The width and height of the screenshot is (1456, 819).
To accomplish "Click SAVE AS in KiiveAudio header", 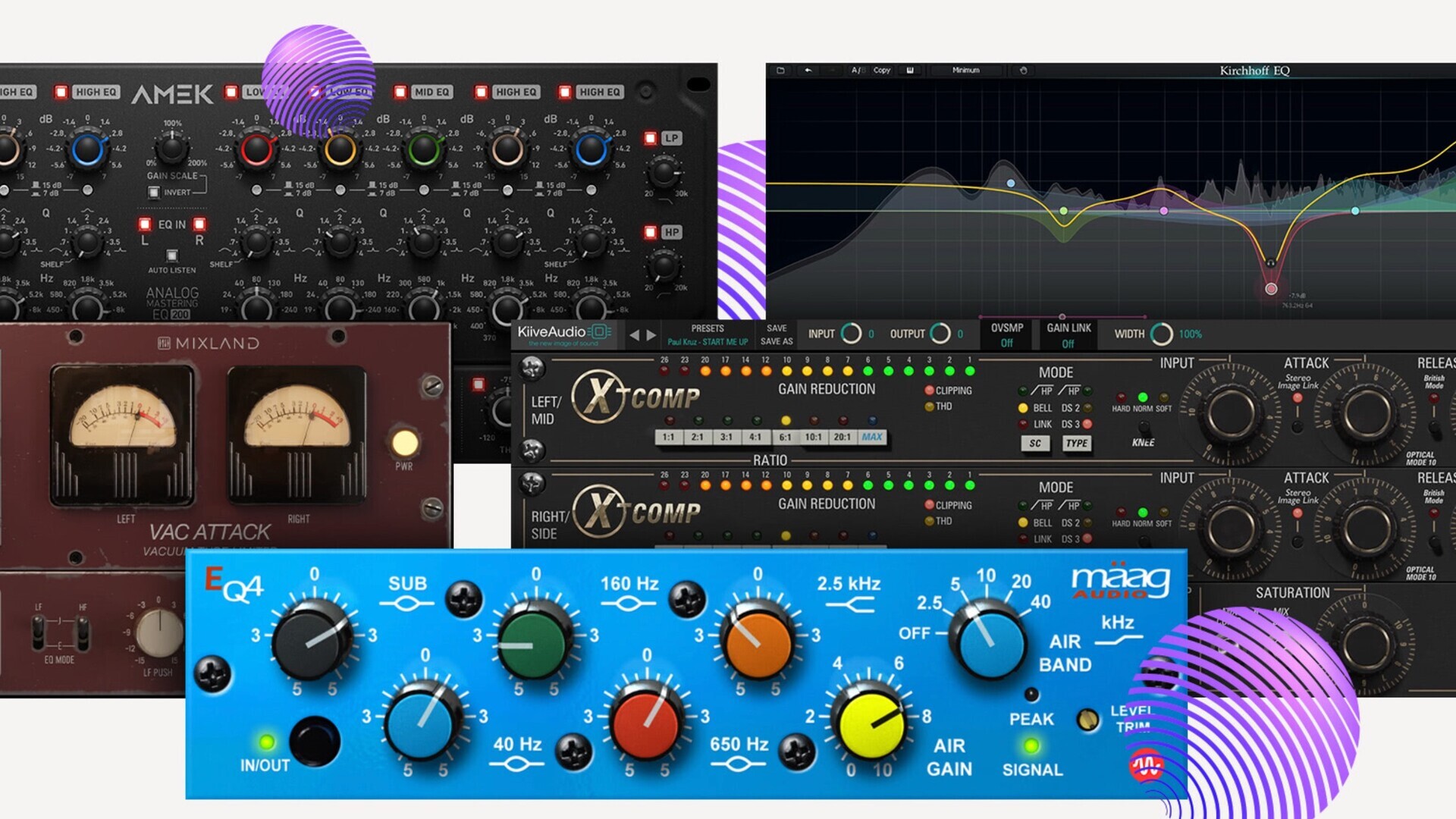I will pyautogui.click(x=777, y=341).
